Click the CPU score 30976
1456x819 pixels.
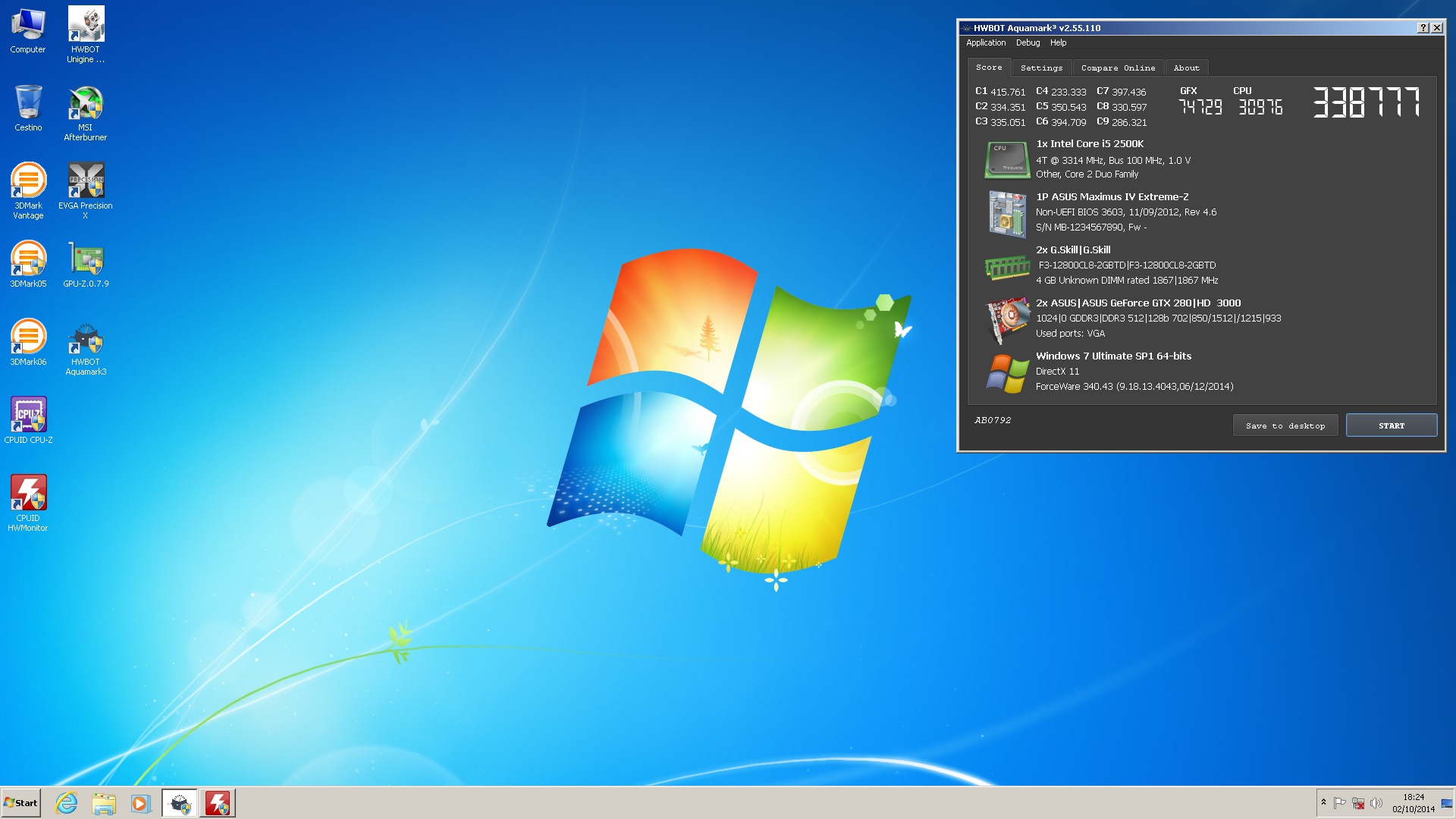1260,107
